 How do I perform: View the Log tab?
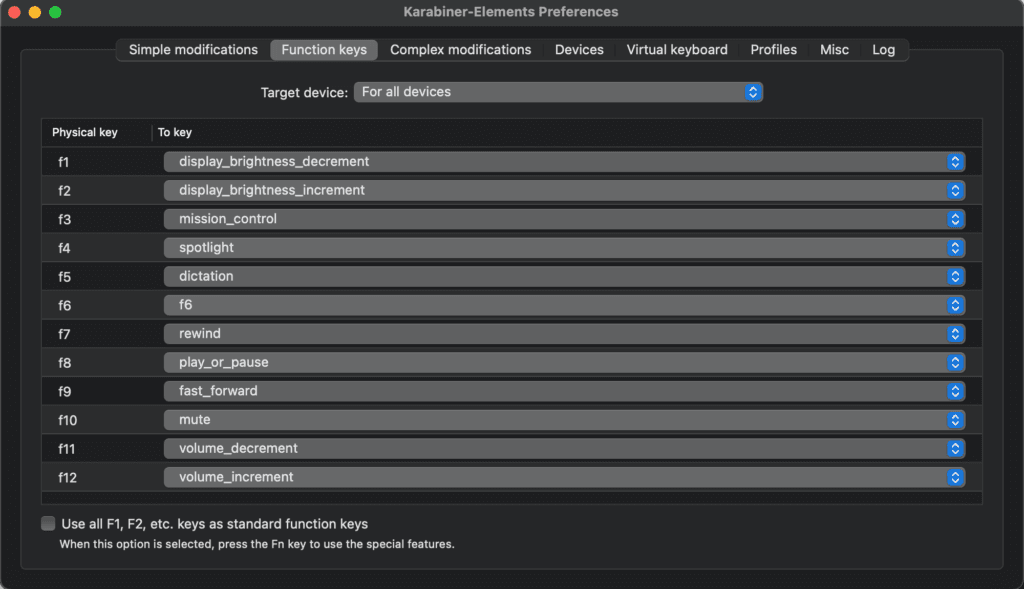click(x=884, y=50)
